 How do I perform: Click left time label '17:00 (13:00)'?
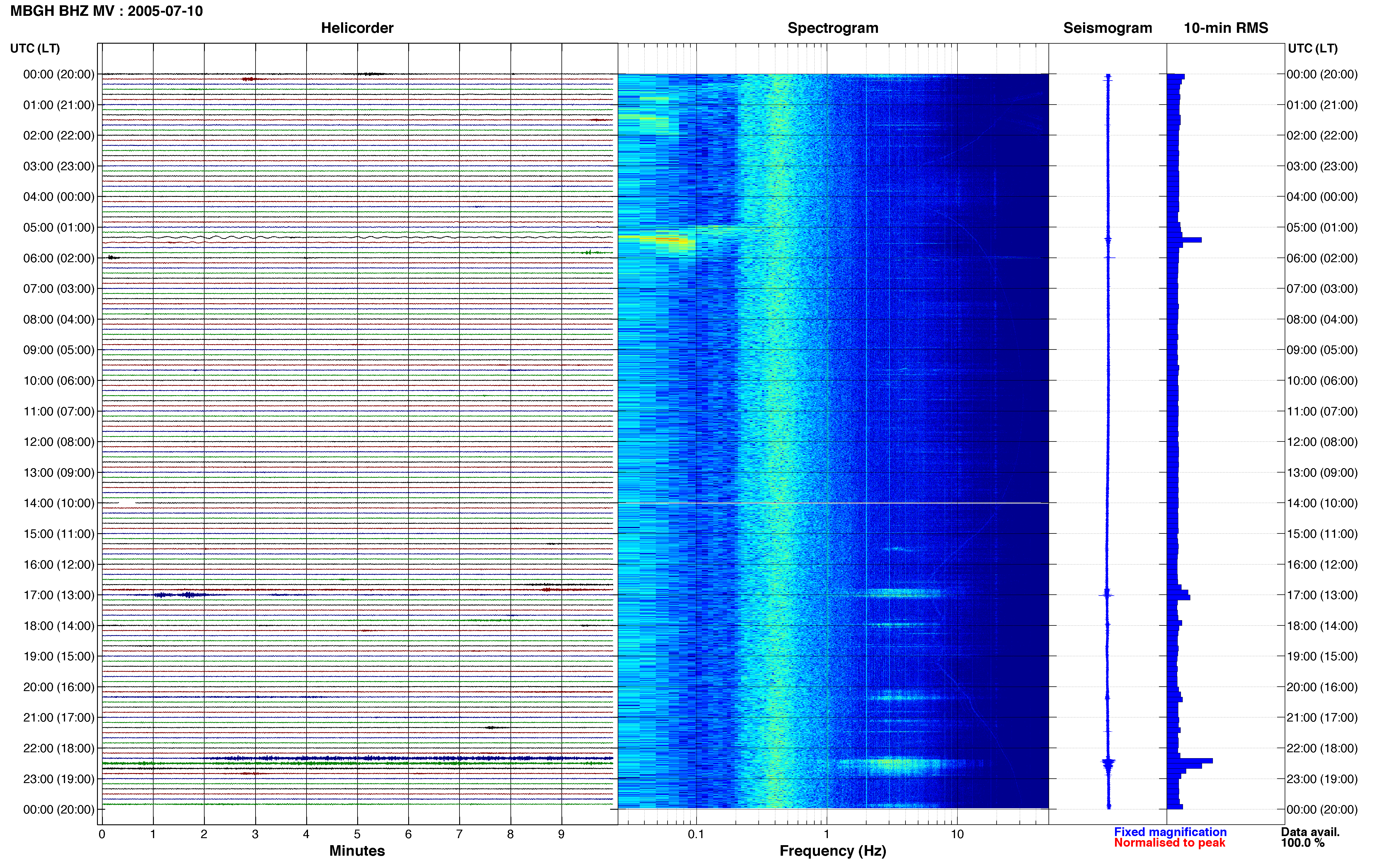pyautogui.click(x=59, y=595)
